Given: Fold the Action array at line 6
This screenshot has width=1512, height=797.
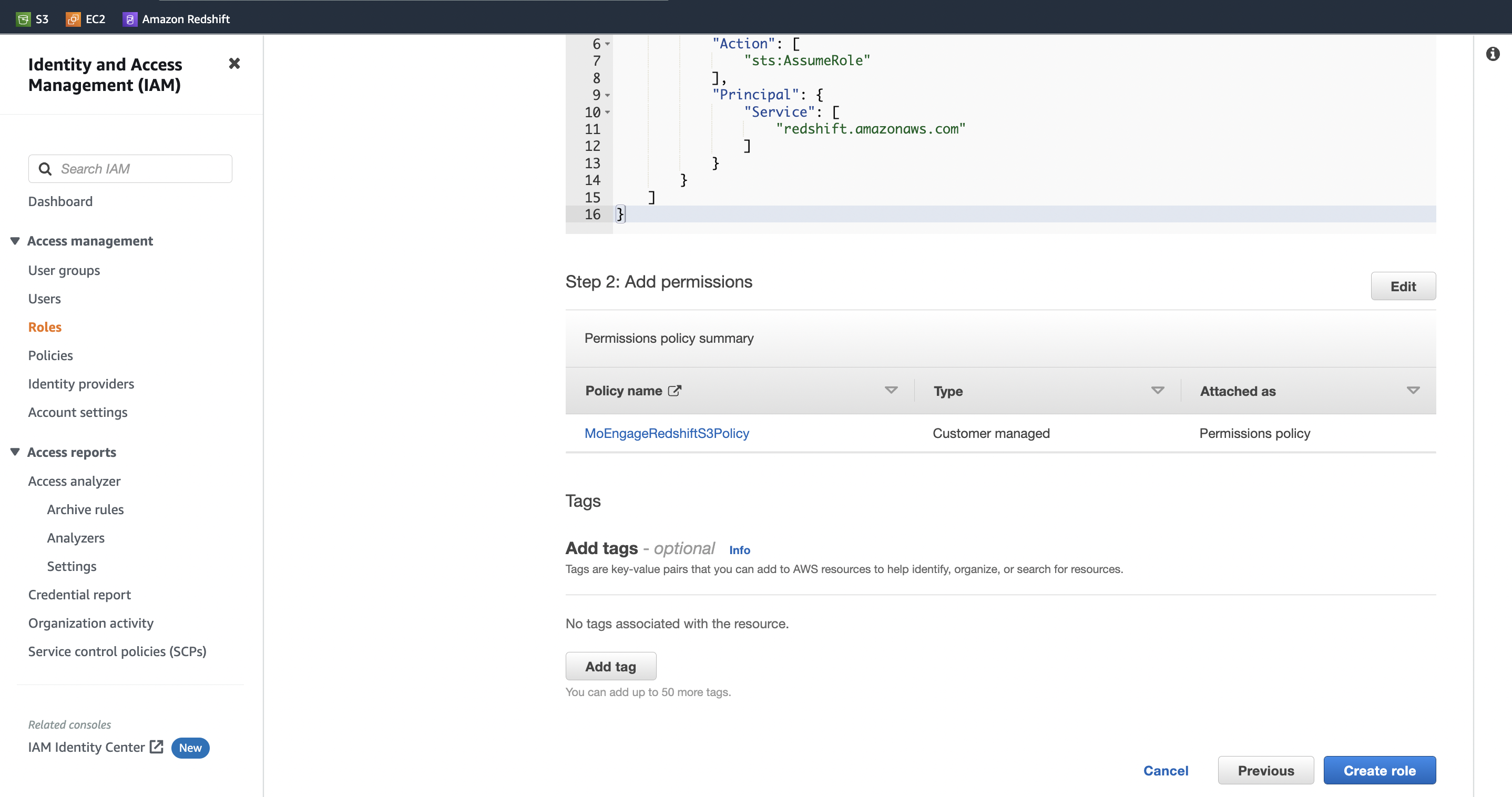Looking at the screenshot, I should click(608, 44).
